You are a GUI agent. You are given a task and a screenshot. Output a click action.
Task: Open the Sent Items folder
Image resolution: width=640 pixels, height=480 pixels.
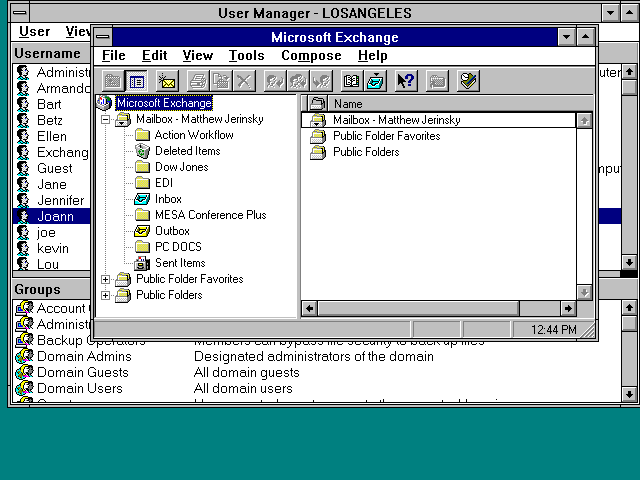tap(180, 263)
